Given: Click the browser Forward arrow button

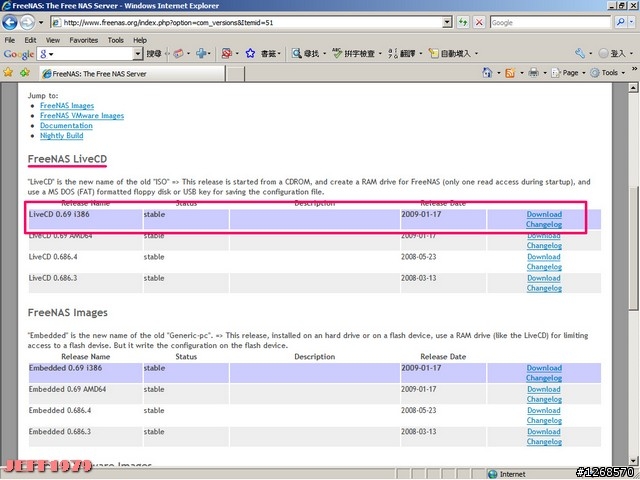Looking at the screenshot, I should 27,22.
